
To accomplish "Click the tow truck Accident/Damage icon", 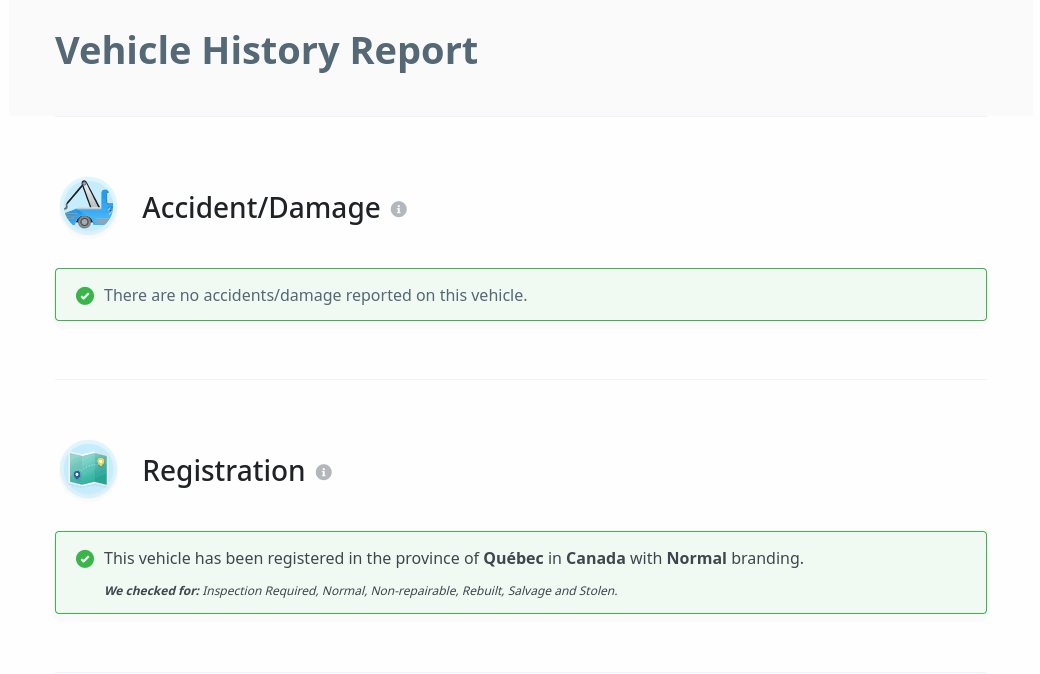I will (x=88, y=207).
